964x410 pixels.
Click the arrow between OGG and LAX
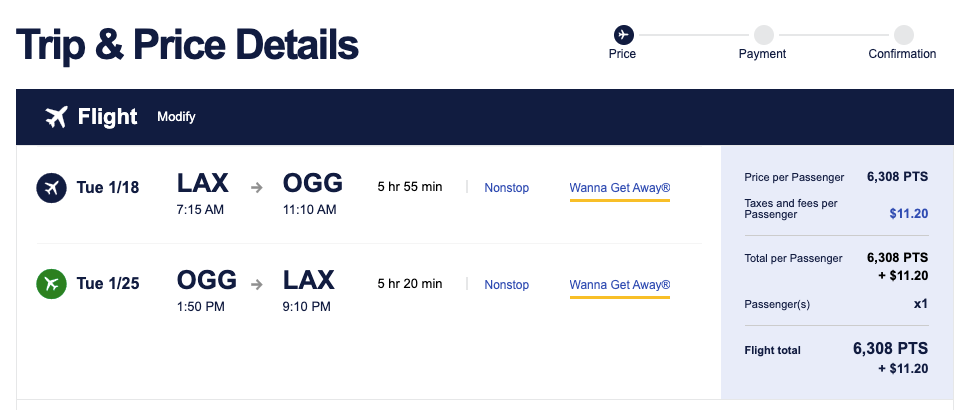(x=257, y=284)
